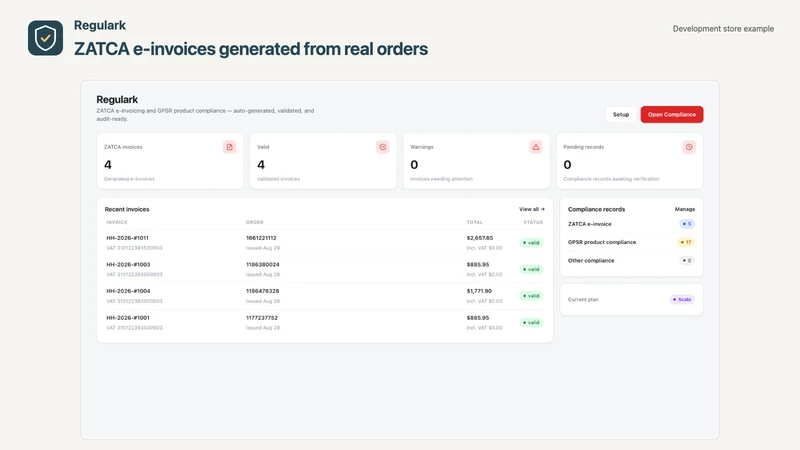Select the Other compliance record

[x=631, y=261]
